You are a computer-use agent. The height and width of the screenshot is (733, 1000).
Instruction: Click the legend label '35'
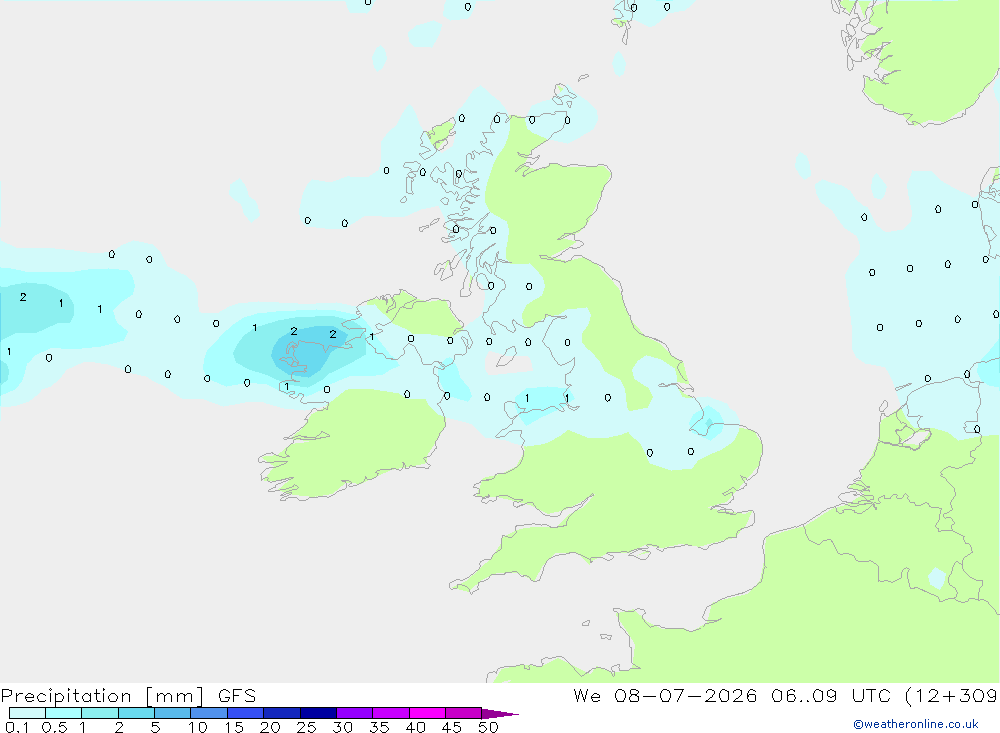click(x=379, y=727)
